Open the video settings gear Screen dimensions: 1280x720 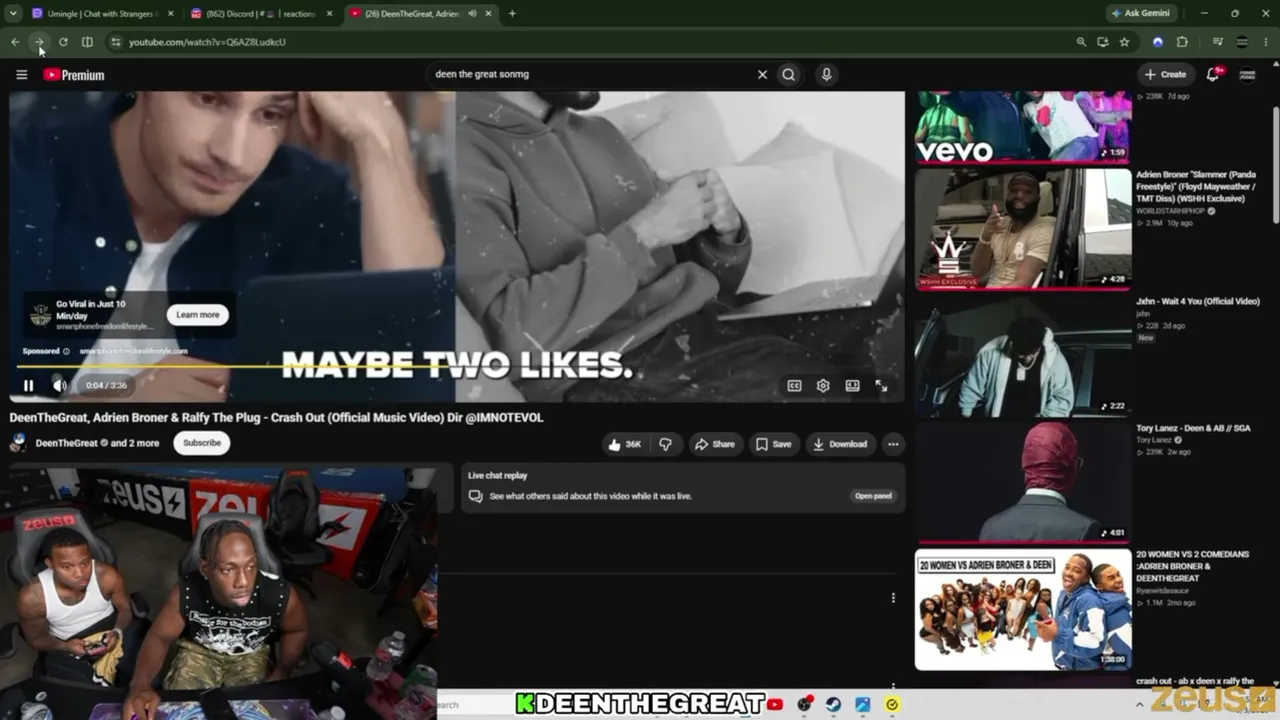[x=823, y=385]
